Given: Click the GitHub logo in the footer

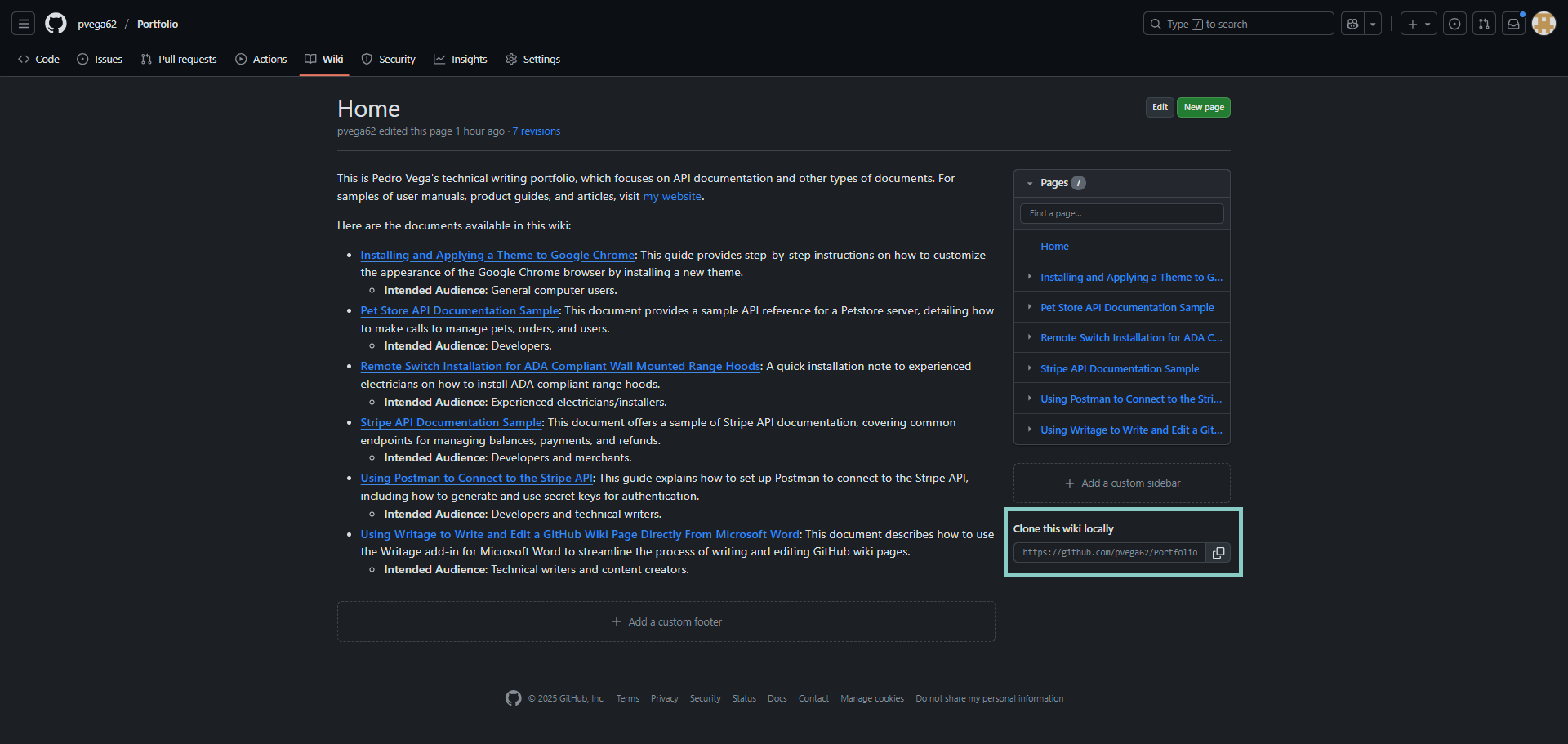Looking at the screenshot, I should (513, 698).
